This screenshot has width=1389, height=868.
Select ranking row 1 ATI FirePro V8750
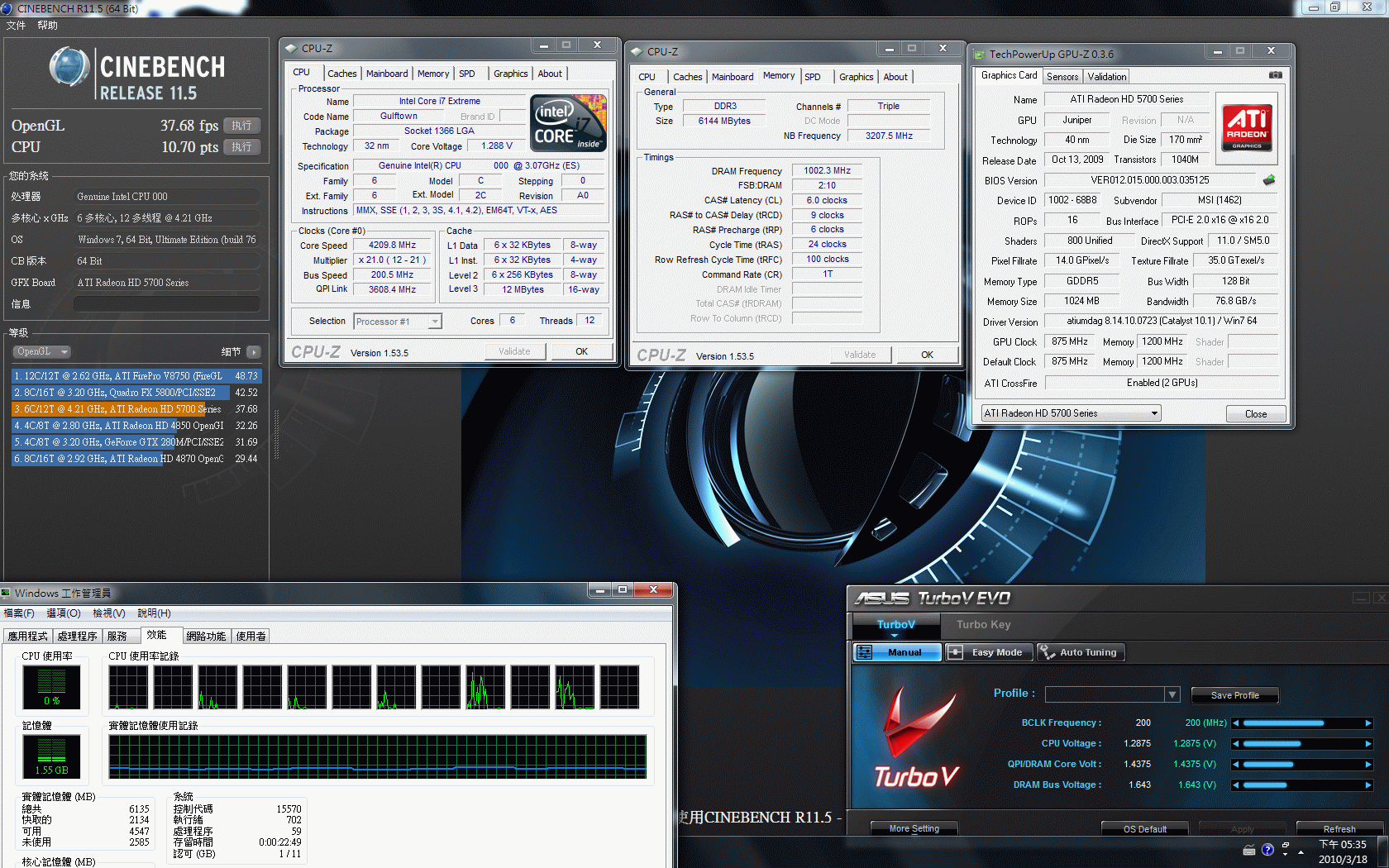coord(135,376)
